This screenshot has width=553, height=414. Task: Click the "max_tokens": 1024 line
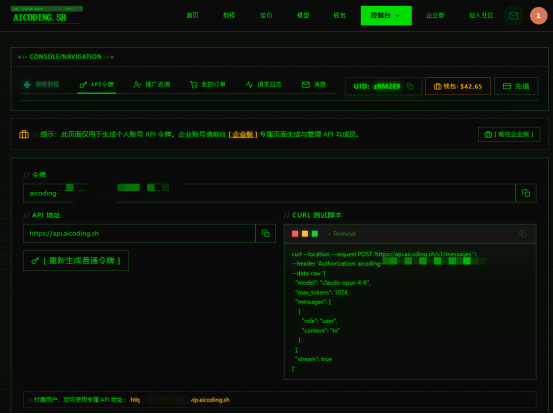click(x=322, y=292)
